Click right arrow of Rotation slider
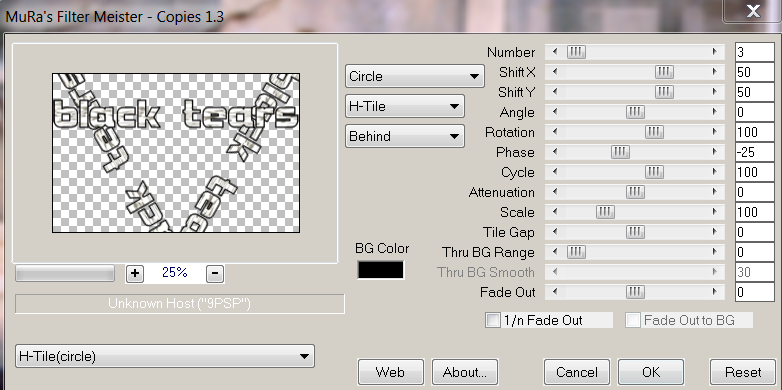This screenshot has width=782, height=390. (715, 132)
